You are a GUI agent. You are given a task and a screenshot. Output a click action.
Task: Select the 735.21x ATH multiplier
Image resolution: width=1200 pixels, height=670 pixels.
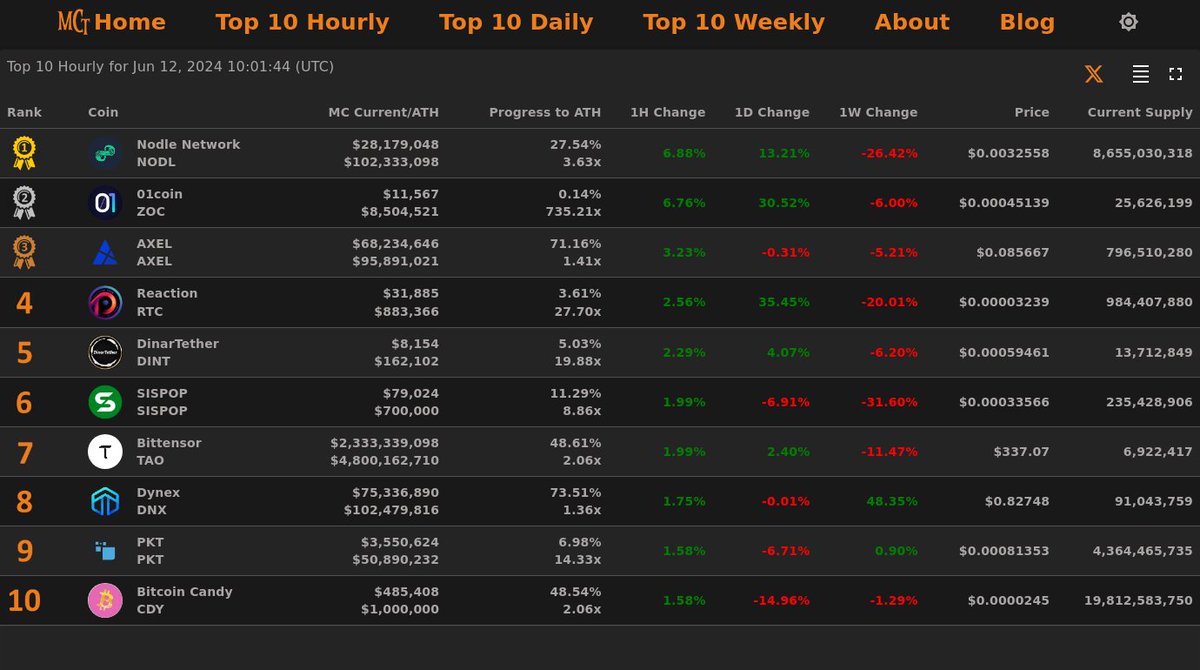tap(574, 211)
